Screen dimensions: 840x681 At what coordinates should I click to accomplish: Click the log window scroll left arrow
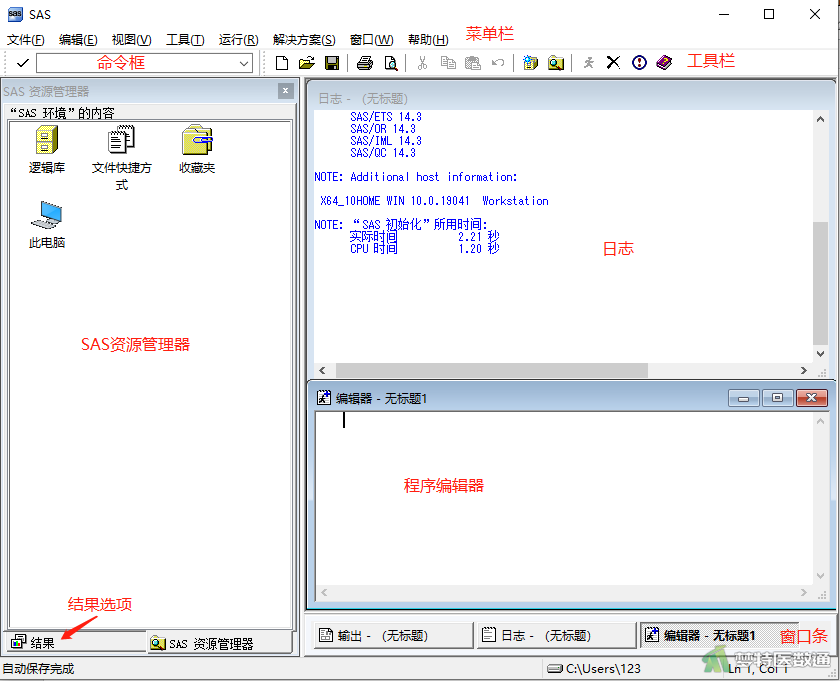click(x=322, y=370)
